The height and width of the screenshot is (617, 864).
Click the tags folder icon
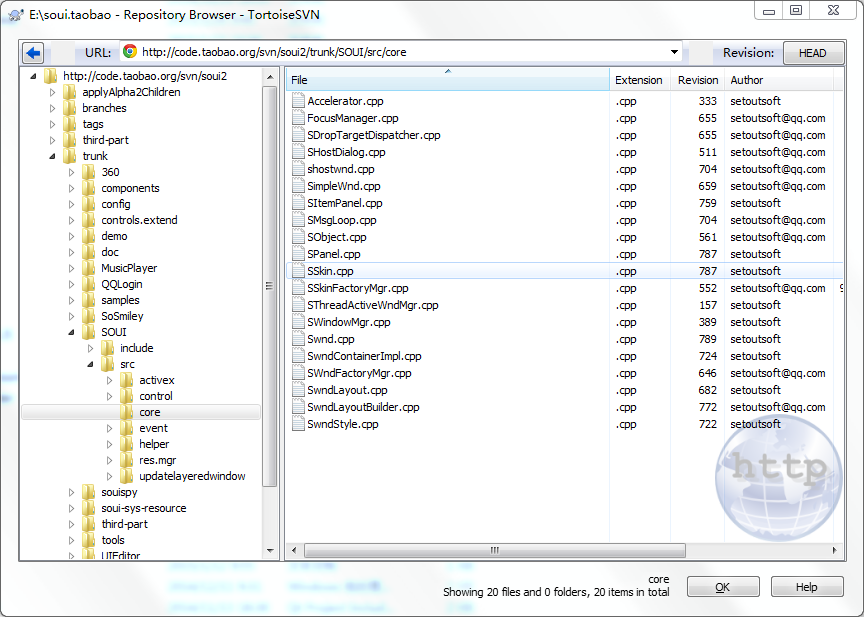point(69,124)
